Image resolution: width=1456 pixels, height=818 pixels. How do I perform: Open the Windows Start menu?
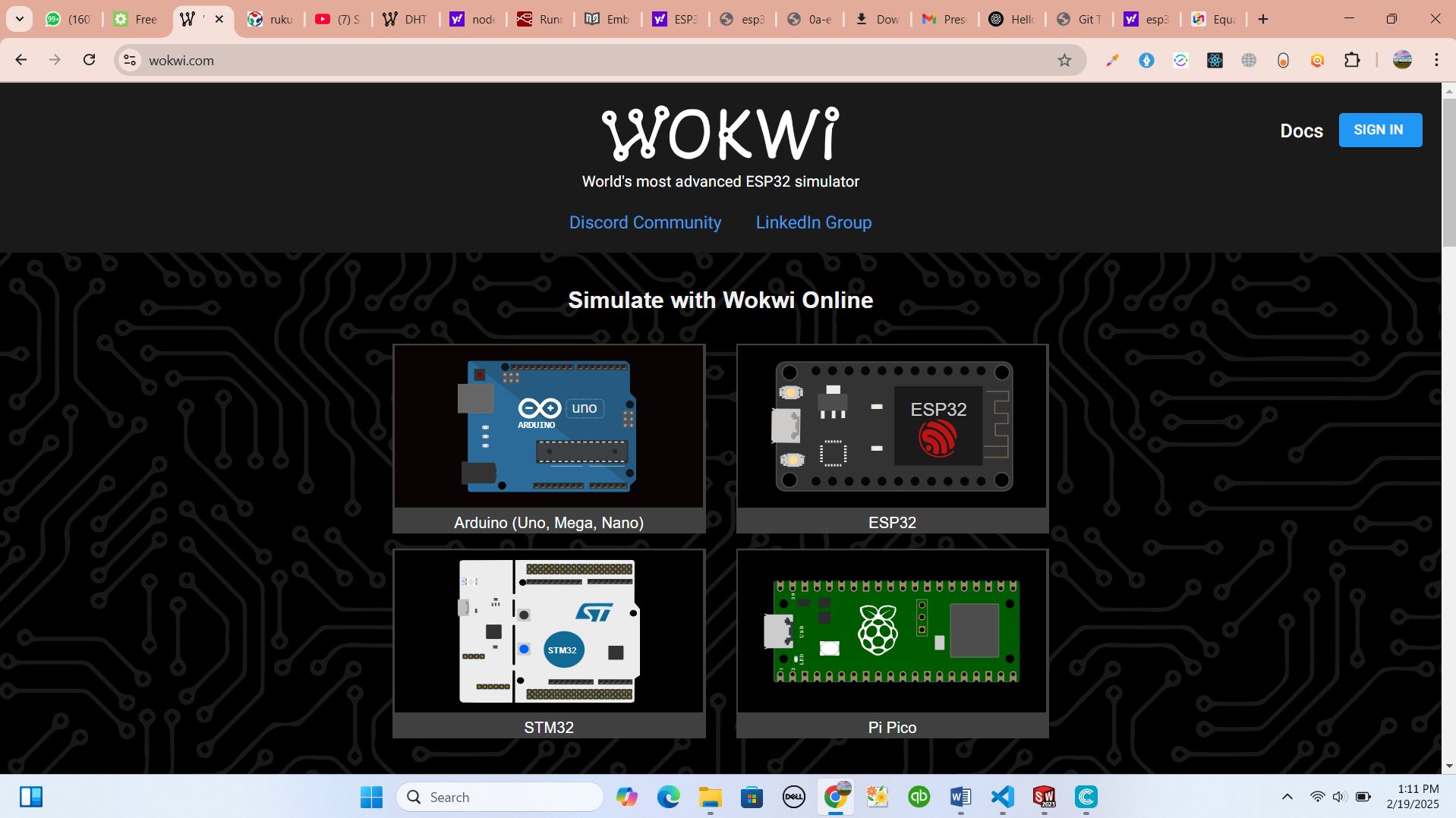pos(371,797)
